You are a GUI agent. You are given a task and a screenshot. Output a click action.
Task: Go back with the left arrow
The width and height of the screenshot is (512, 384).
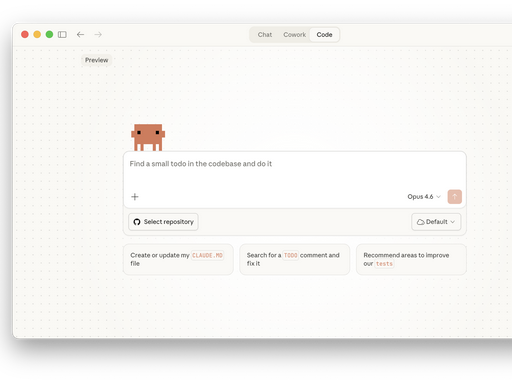[x=80, y=34]
